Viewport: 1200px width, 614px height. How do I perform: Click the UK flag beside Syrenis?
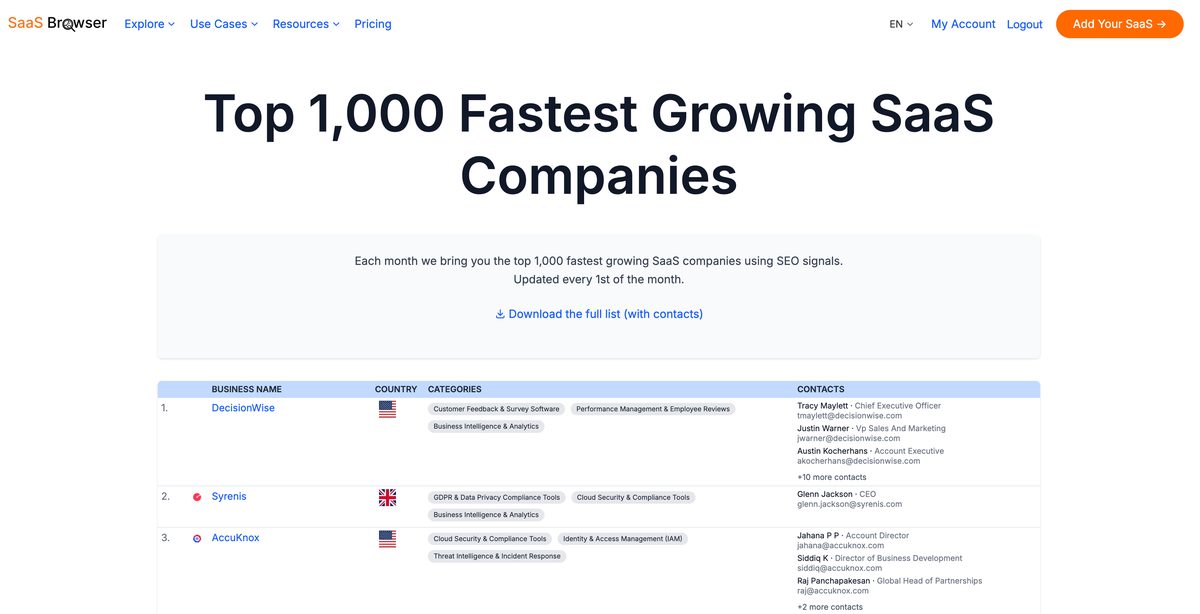click(x=387, y=496)
